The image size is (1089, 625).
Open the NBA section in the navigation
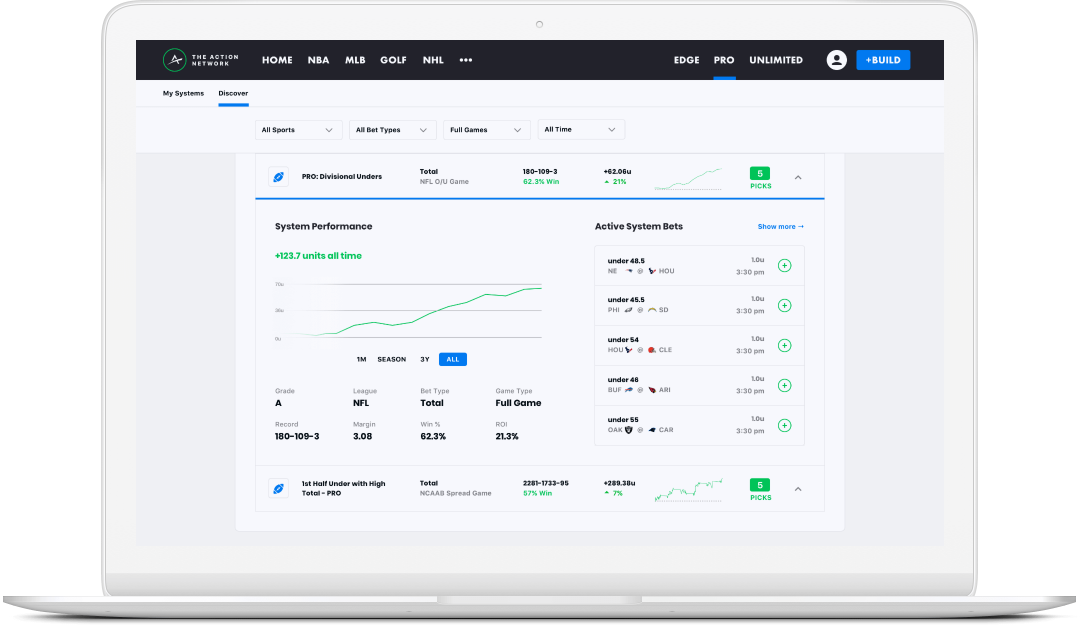click(x=318, y=60)
